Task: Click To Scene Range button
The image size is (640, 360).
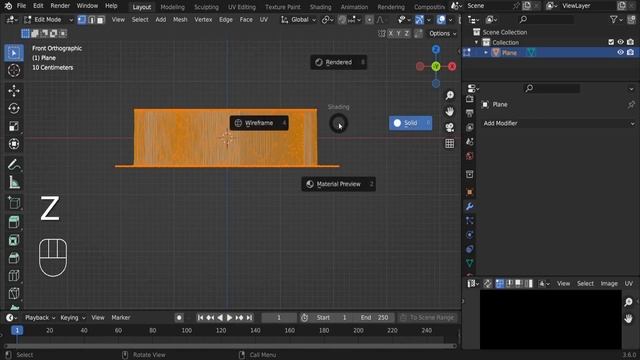Action: point(427,318)
